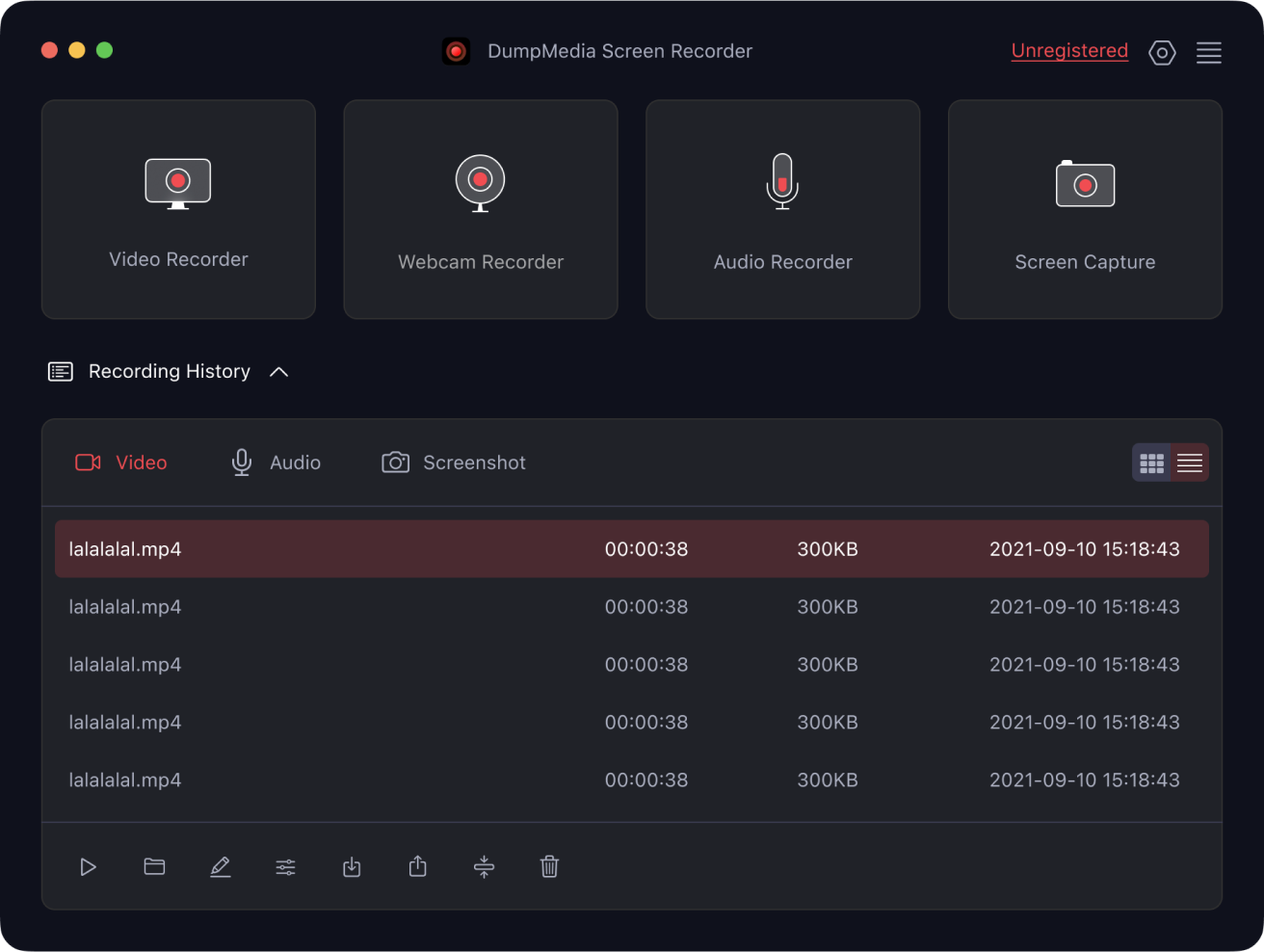Switch to the Screenshot tab
1264x952 pixels.
pyautogui.click(x=454, y=463)
